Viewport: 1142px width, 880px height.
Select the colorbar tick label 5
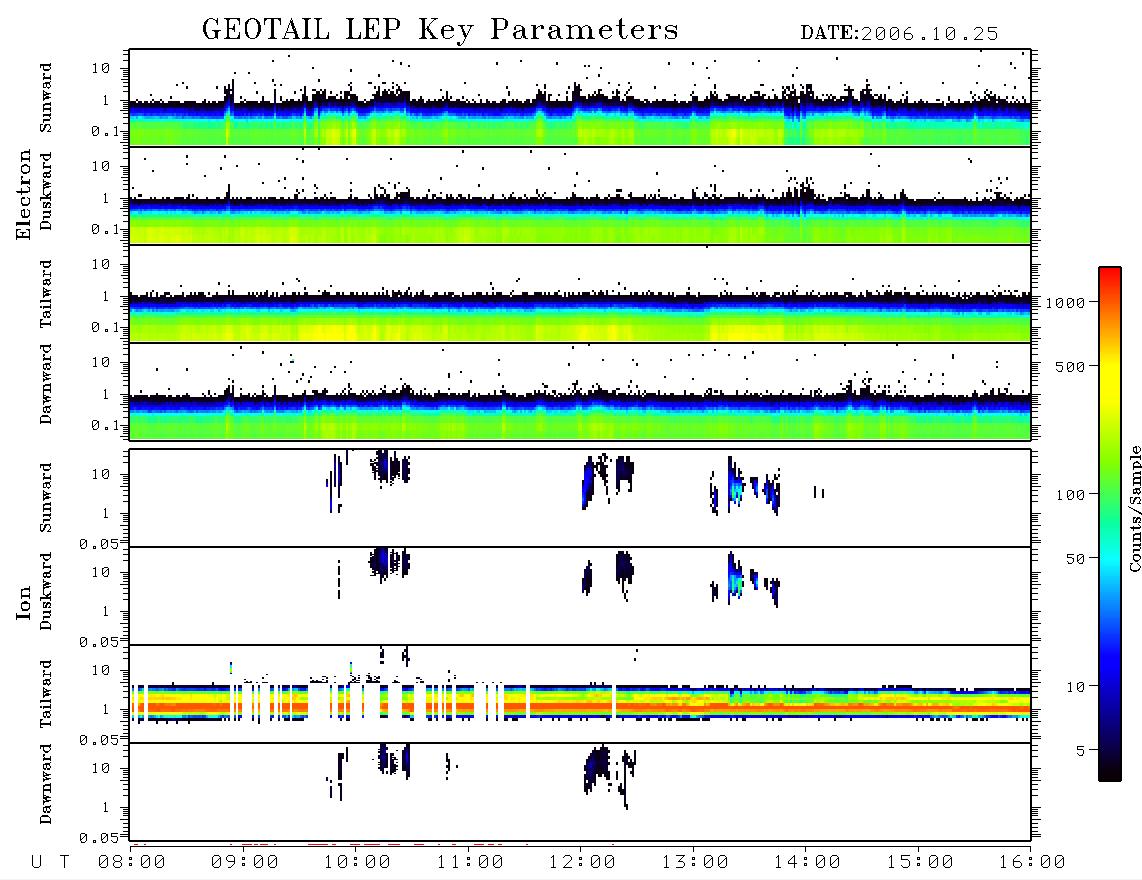pos(1081,750)
